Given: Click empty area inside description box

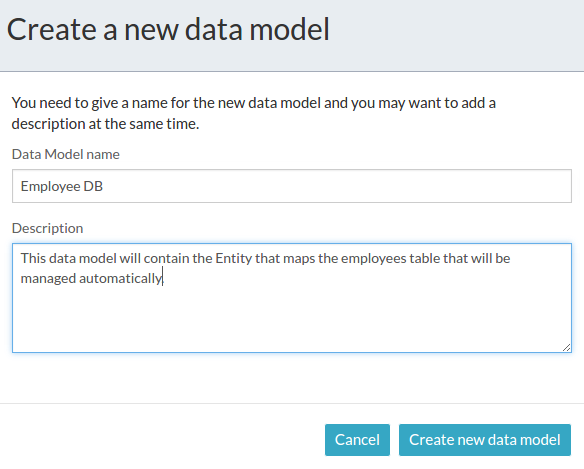Looking at the screenshot, I should pyautogui.click(x=292, y=320).
